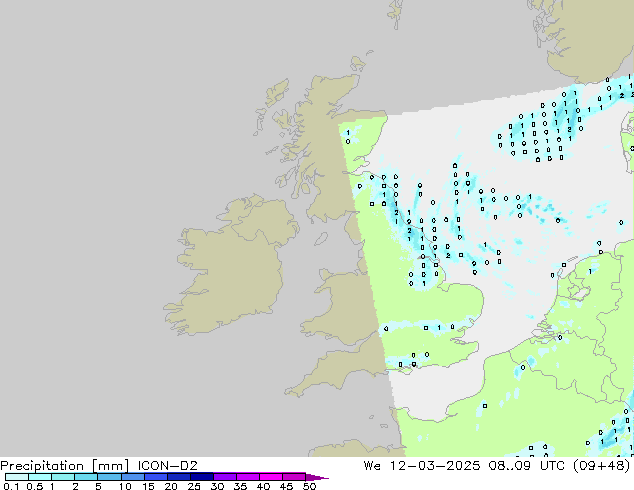634x490 pixels.
Task: Select the 45–50 mm legend swatch
Action: (x=294, y=477)
